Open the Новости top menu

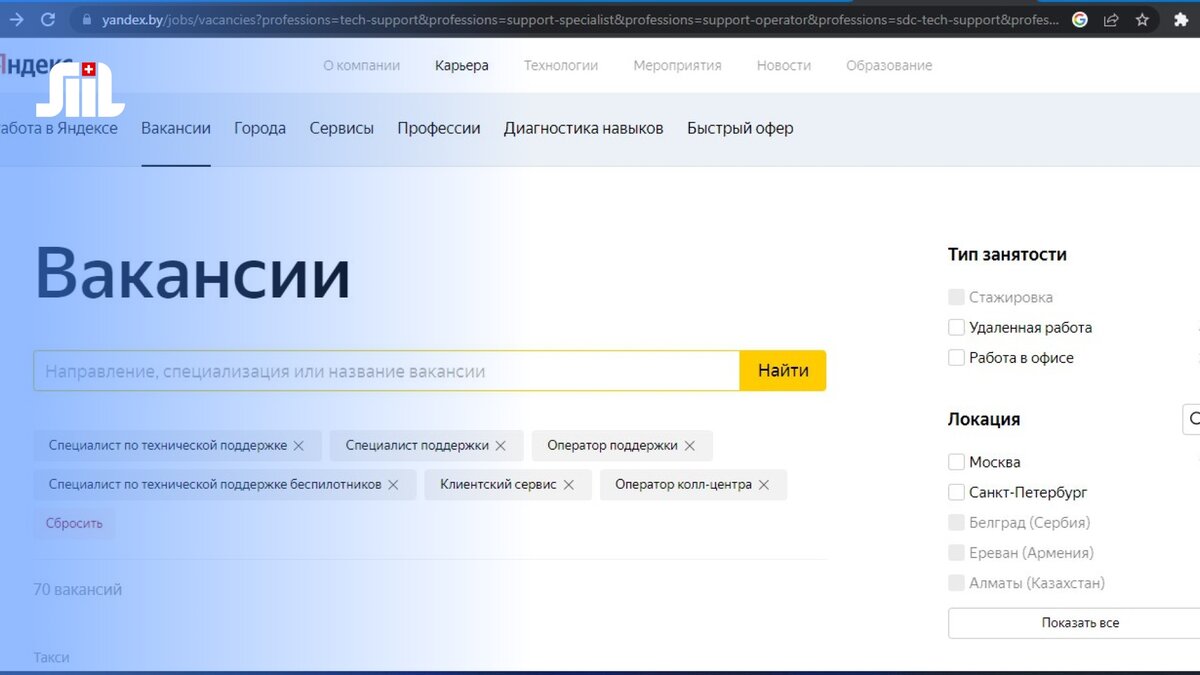pyautogui.click(x=784, y=65)
